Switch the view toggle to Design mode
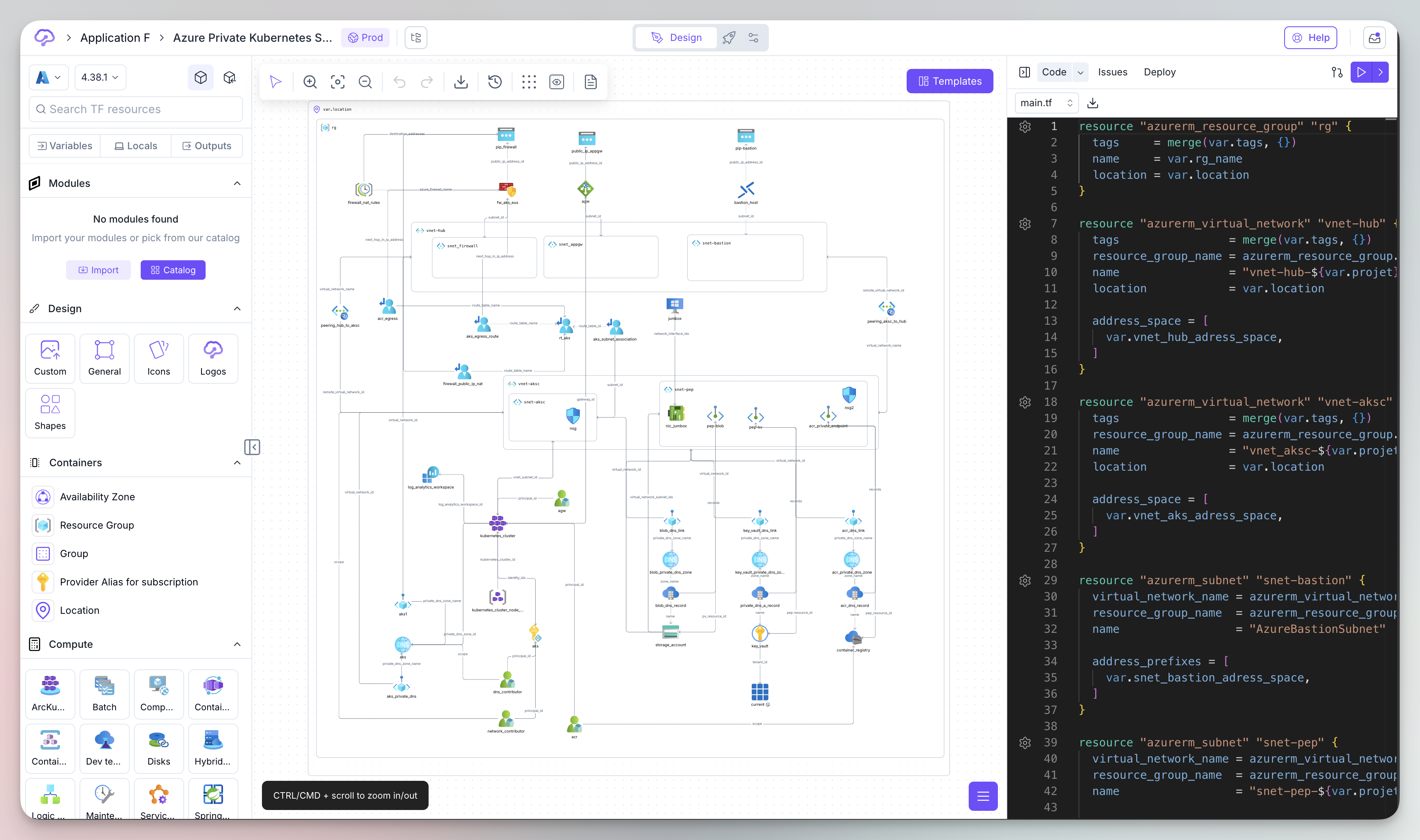The height and width of the screenshot is (840, 1420). click(676, 37)
